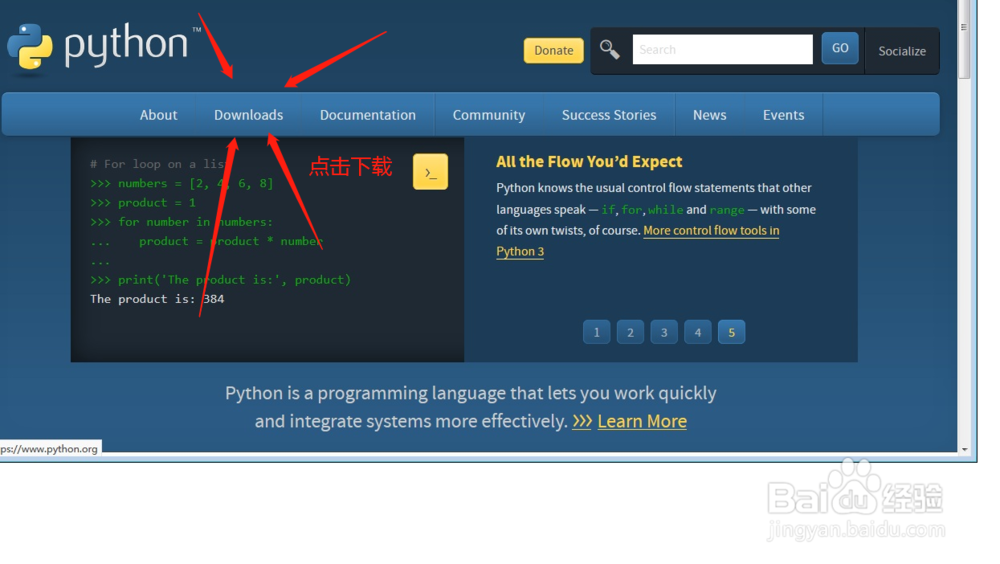Click the browser's vertical scrollbar thumb

[964, 40]
